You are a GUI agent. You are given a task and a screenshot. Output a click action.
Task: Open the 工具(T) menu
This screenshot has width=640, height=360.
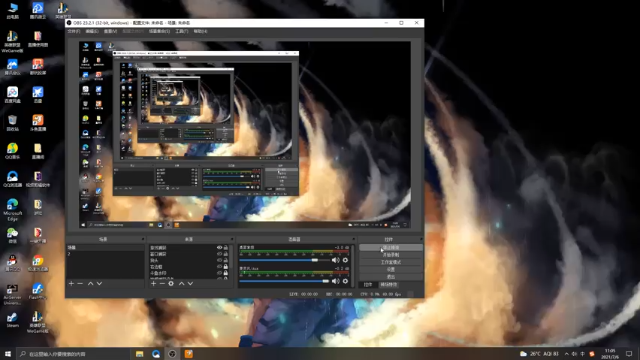click(x=182, y=31)
